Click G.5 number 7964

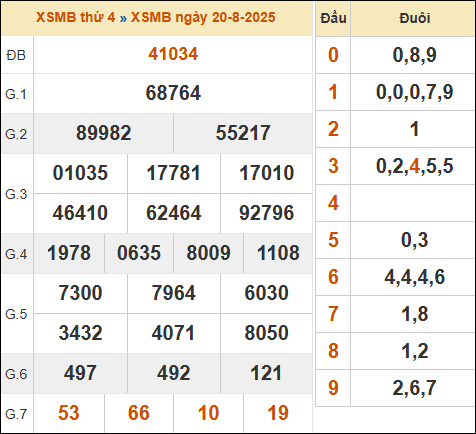174,293
